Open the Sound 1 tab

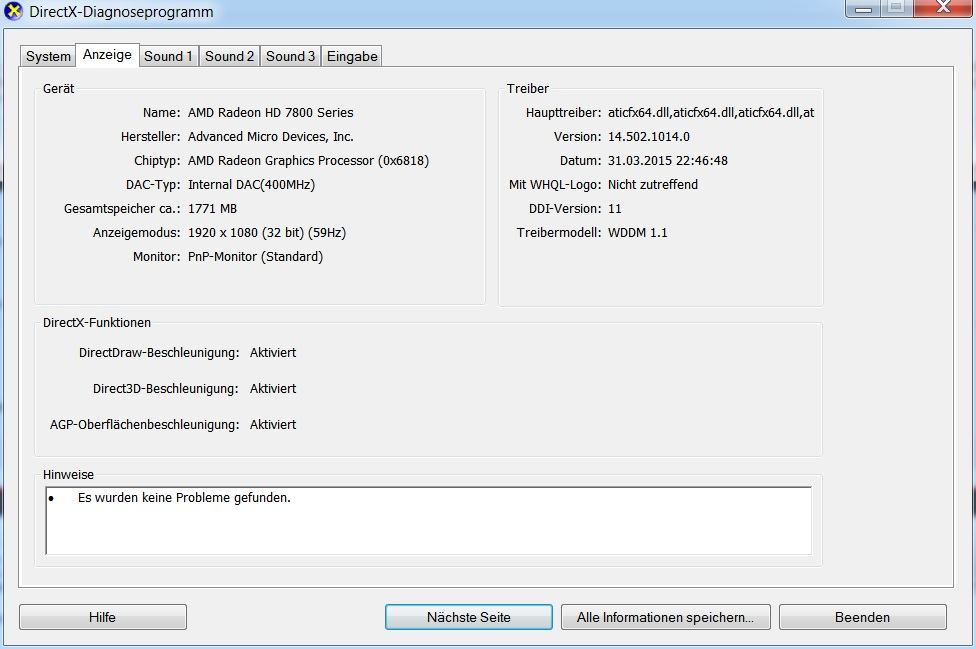(x=168, y=56)
